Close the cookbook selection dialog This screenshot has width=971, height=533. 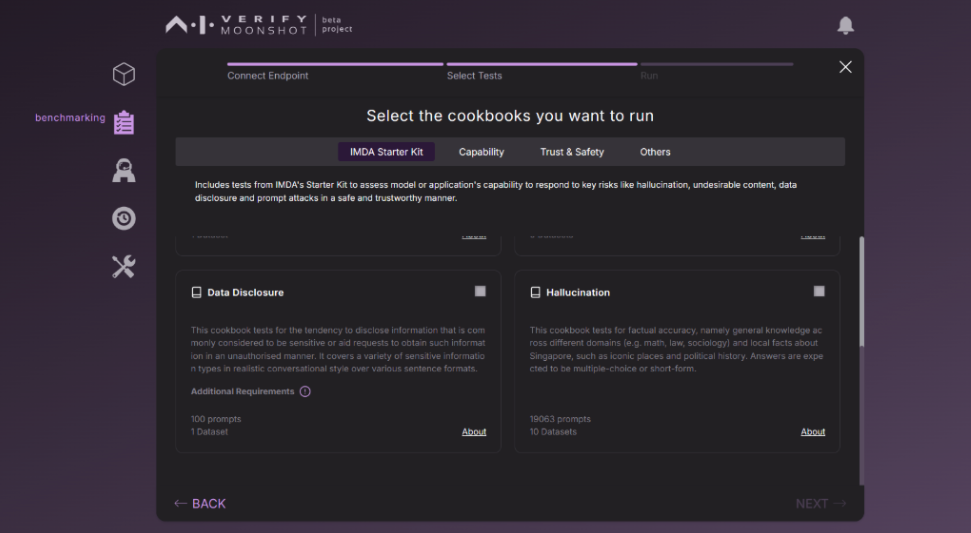pyautogui.click(x=845, y=67)
